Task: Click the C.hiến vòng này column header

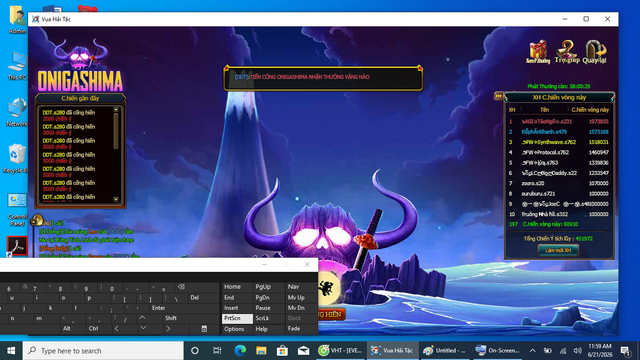Action: [x=590, y=110]
